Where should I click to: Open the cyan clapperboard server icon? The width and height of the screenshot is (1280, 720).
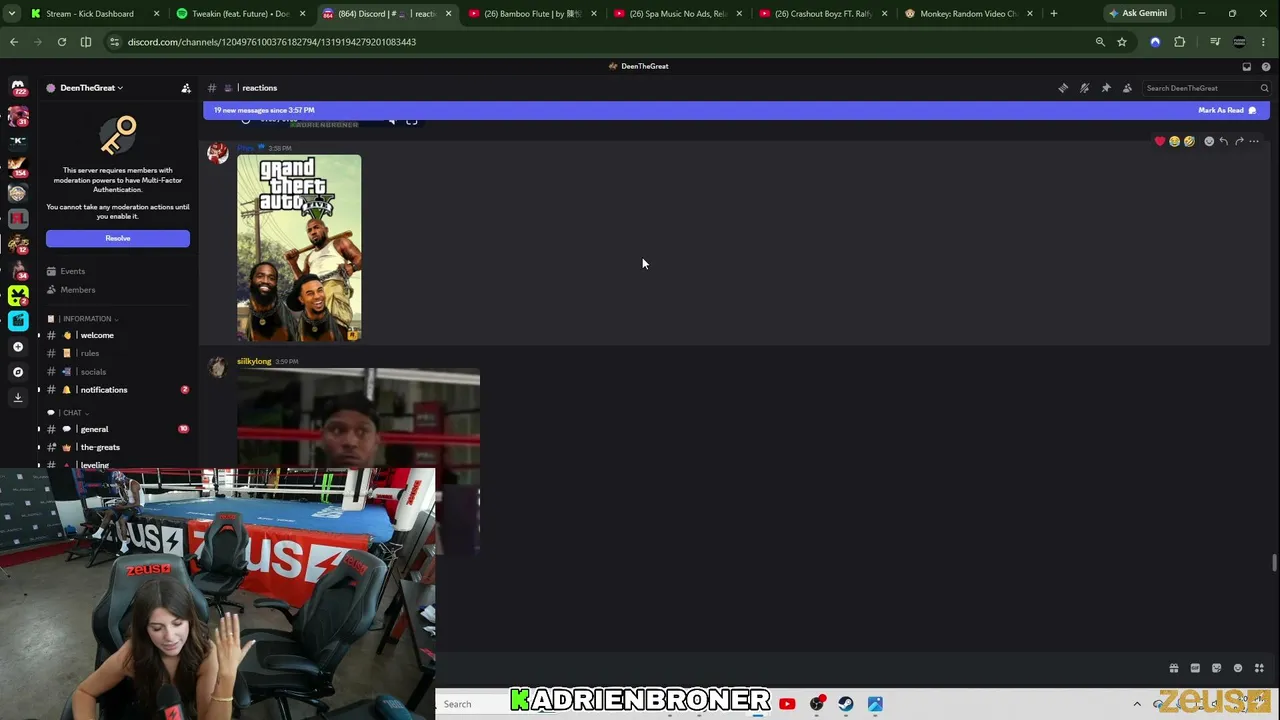(x=18, y=321)
